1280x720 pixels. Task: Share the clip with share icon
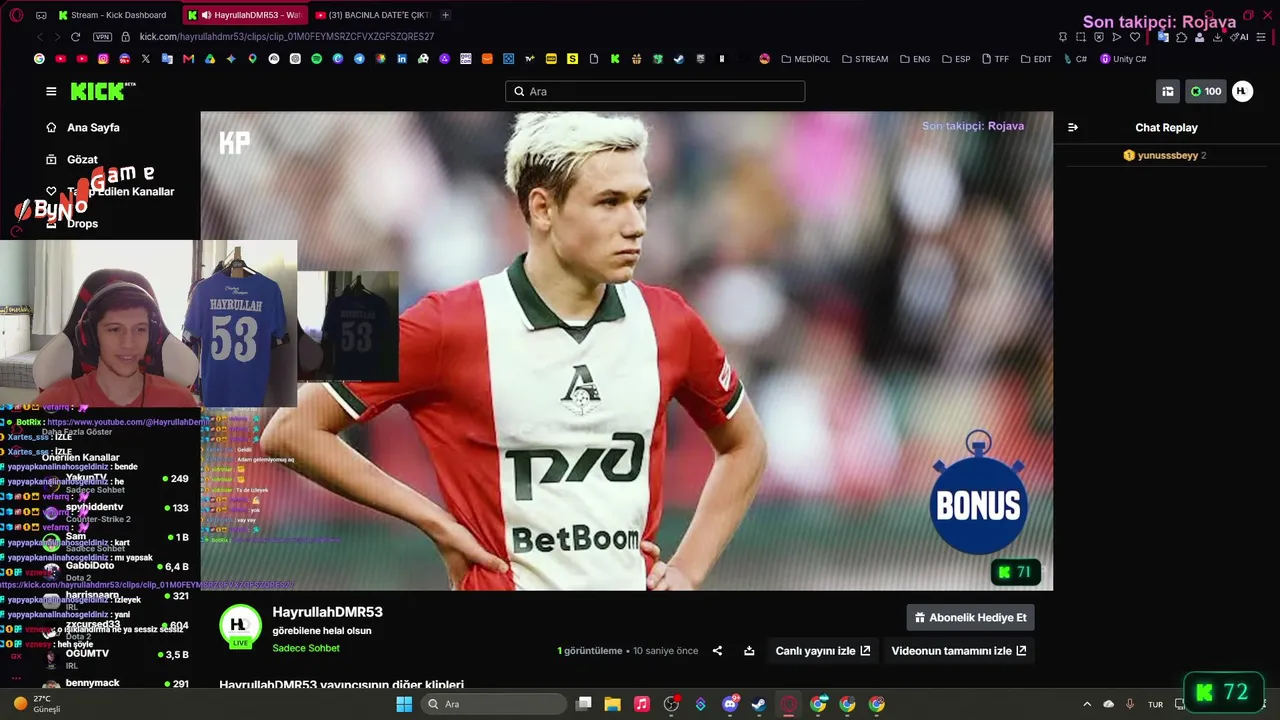tap(717, 651)
